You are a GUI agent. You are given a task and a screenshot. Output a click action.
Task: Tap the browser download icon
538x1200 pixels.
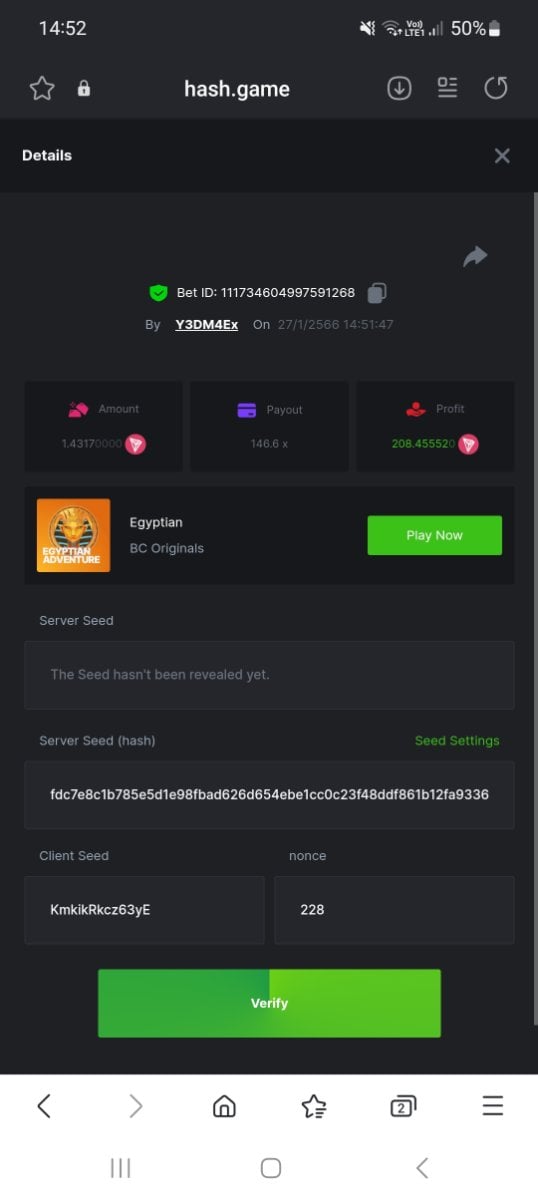click(399, 88)
